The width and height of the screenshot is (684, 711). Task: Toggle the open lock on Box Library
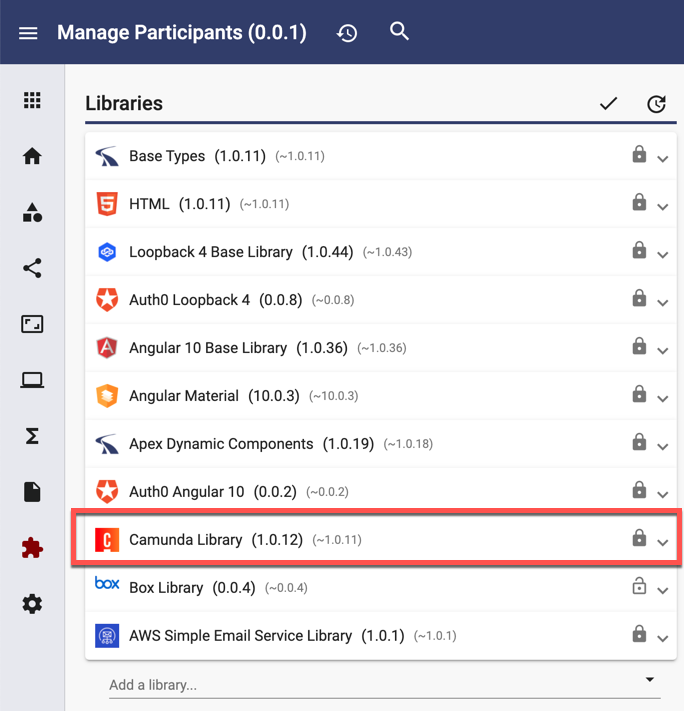click(639, 586)
